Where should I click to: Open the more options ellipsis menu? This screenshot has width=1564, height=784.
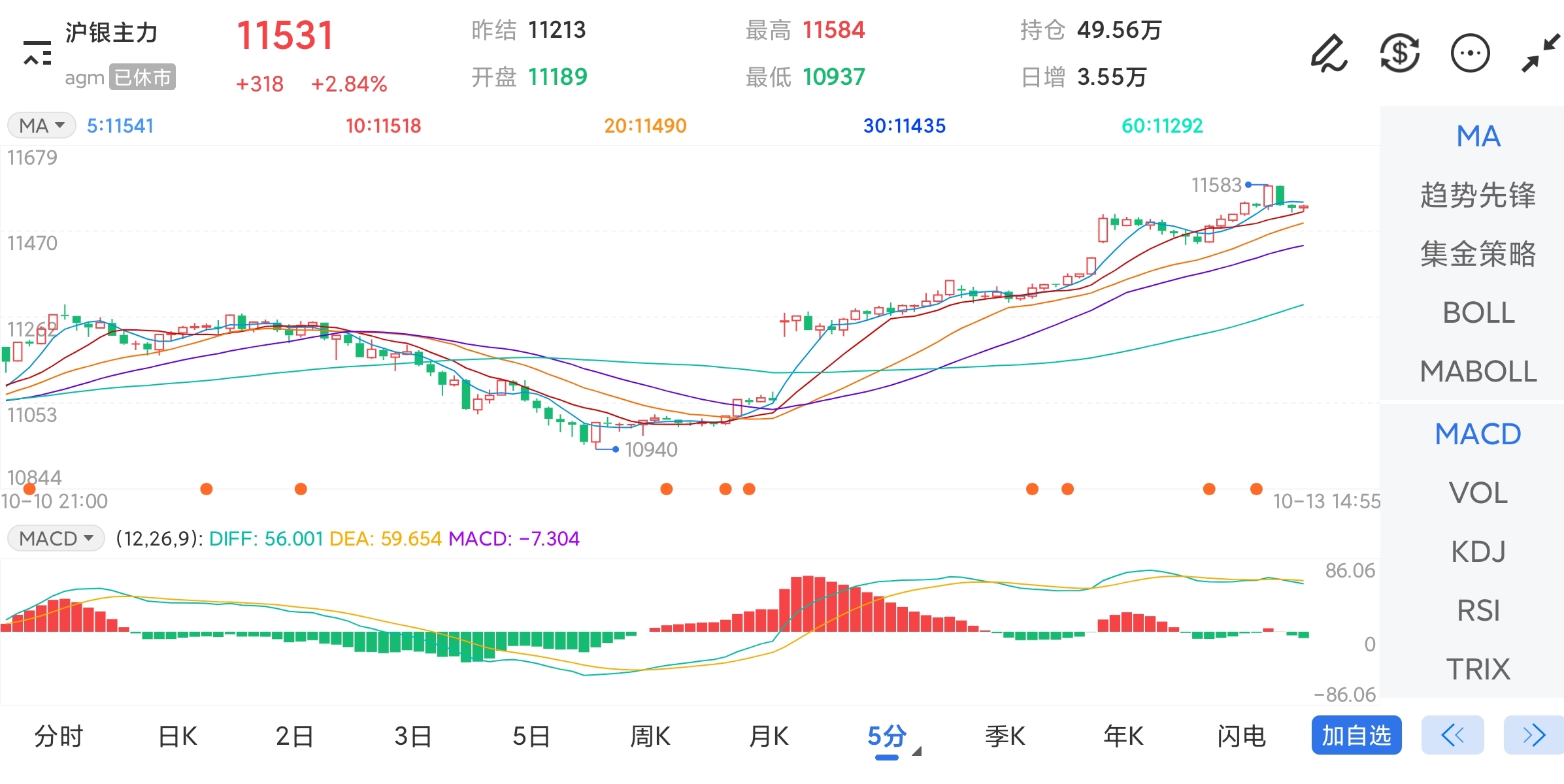pos(1470,54)
